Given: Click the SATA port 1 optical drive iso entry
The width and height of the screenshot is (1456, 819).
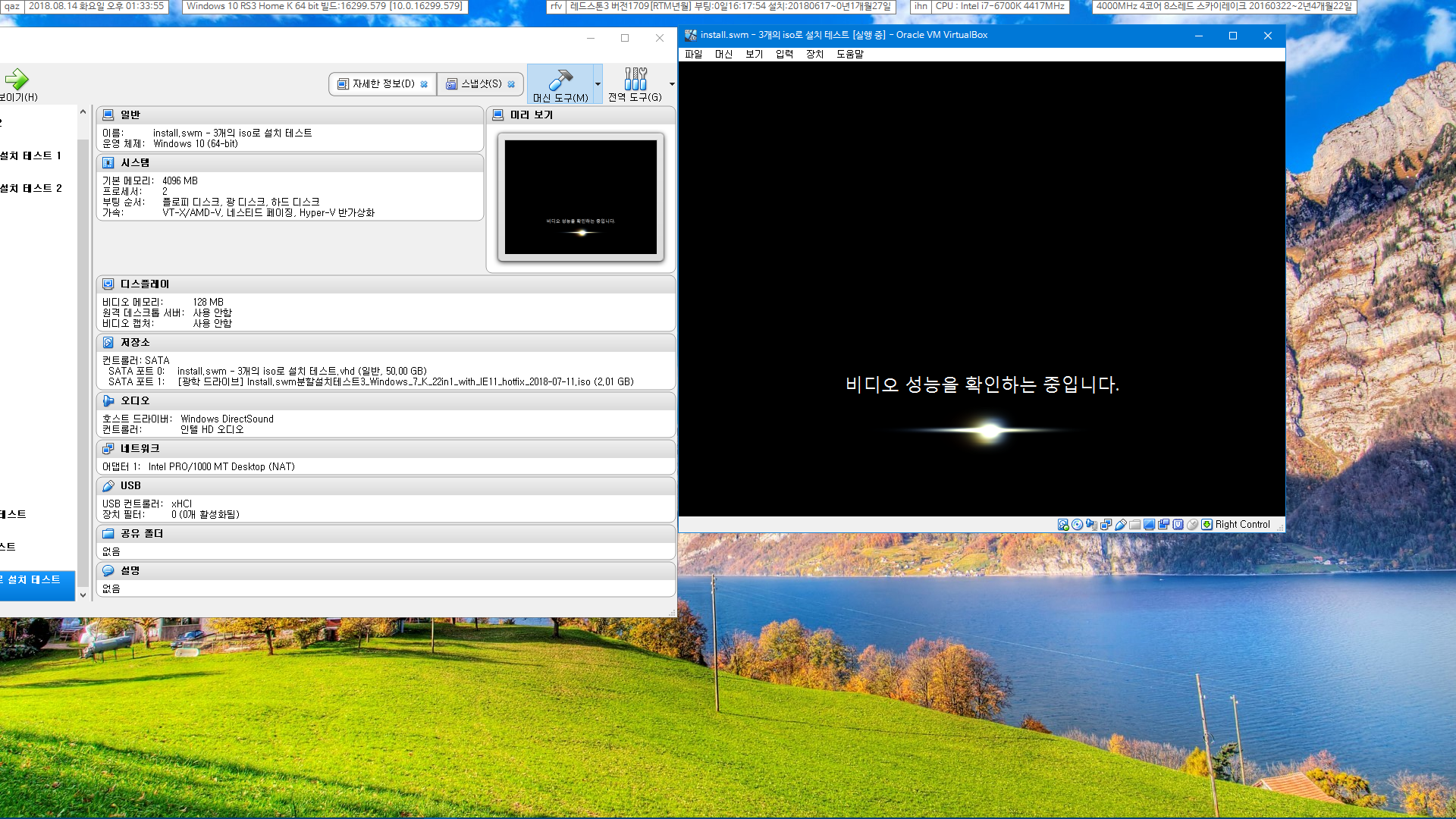Looking at the screenshot, I should [x=405, y=381].
